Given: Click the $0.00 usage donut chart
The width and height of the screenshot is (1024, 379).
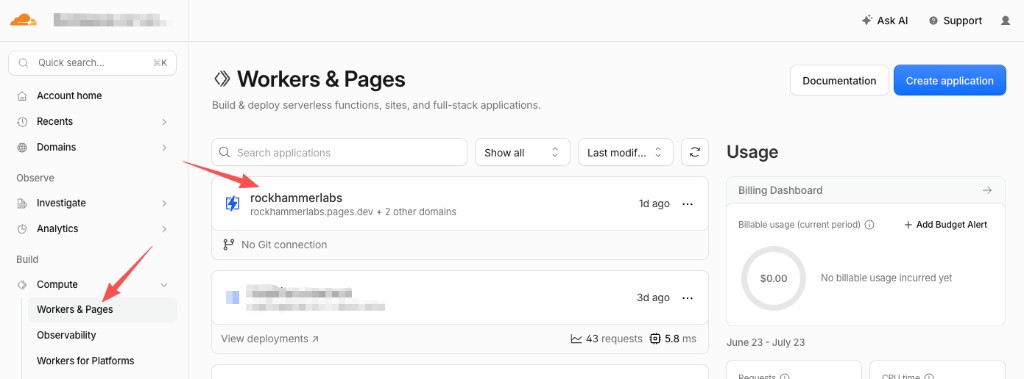Looking at the screenshot, I should tap(774, 278).
